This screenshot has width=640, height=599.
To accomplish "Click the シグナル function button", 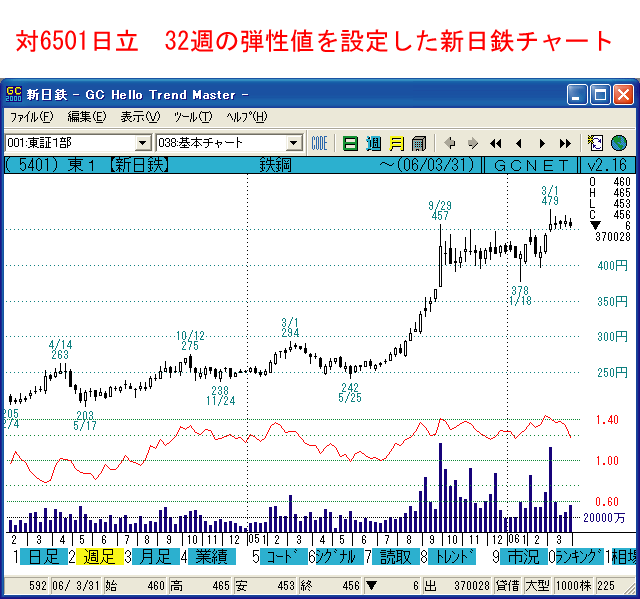I will [340, 557].
